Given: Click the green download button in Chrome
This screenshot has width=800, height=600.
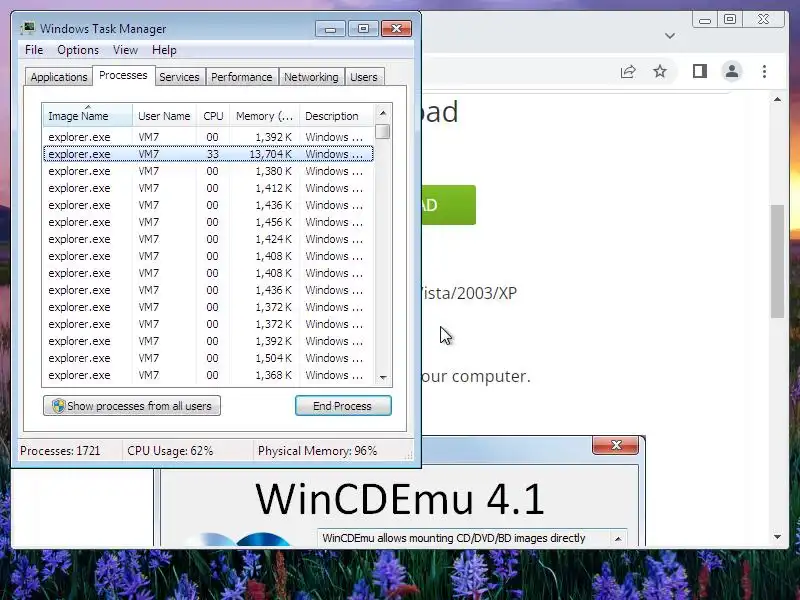Looking at the screenshot, I should [x=448, y=205].
